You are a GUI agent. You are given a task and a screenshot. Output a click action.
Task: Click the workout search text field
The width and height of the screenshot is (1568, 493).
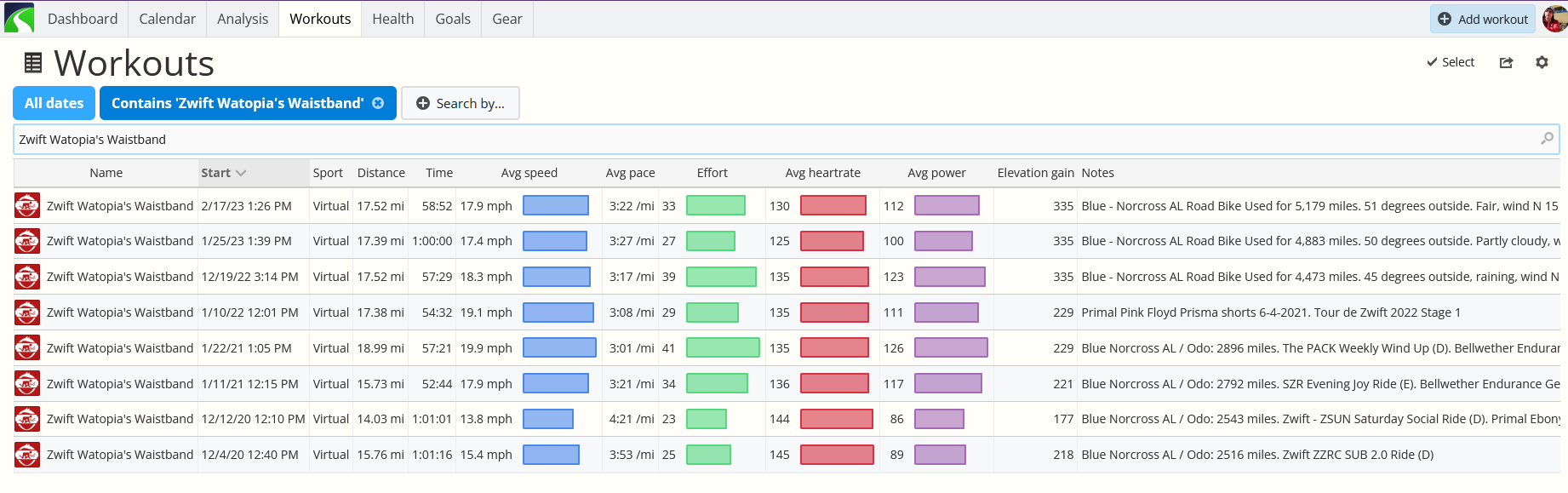pos(766,140)
